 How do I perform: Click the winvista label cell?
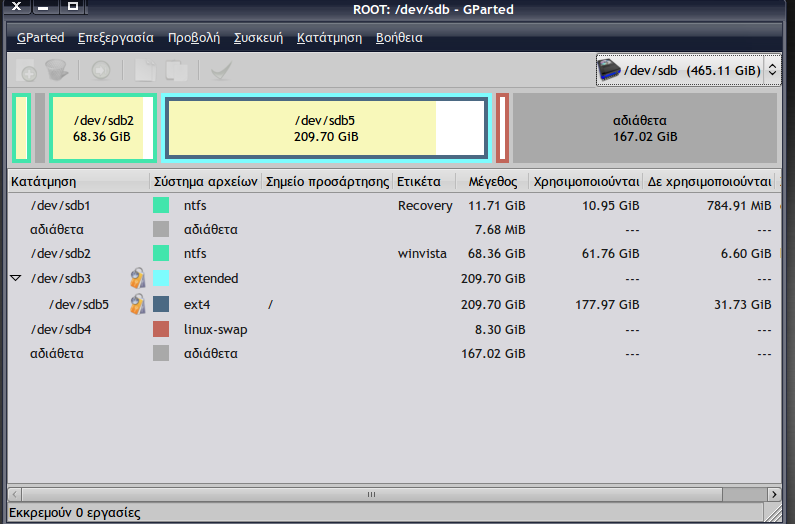422,253
